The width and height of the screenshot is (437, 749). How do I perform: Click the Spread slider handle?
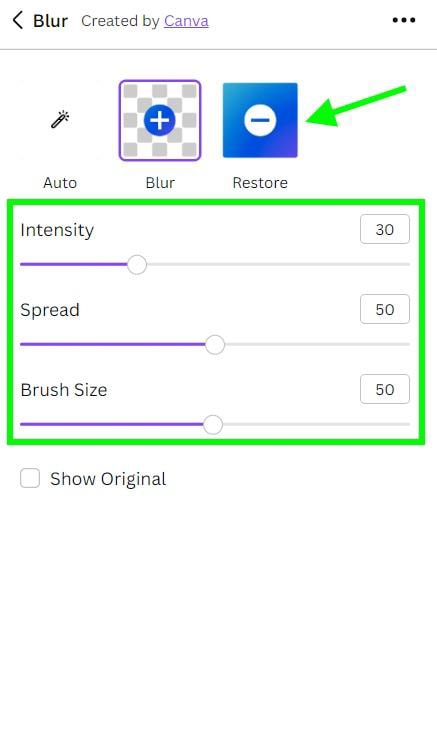click(x=215, y=344)
